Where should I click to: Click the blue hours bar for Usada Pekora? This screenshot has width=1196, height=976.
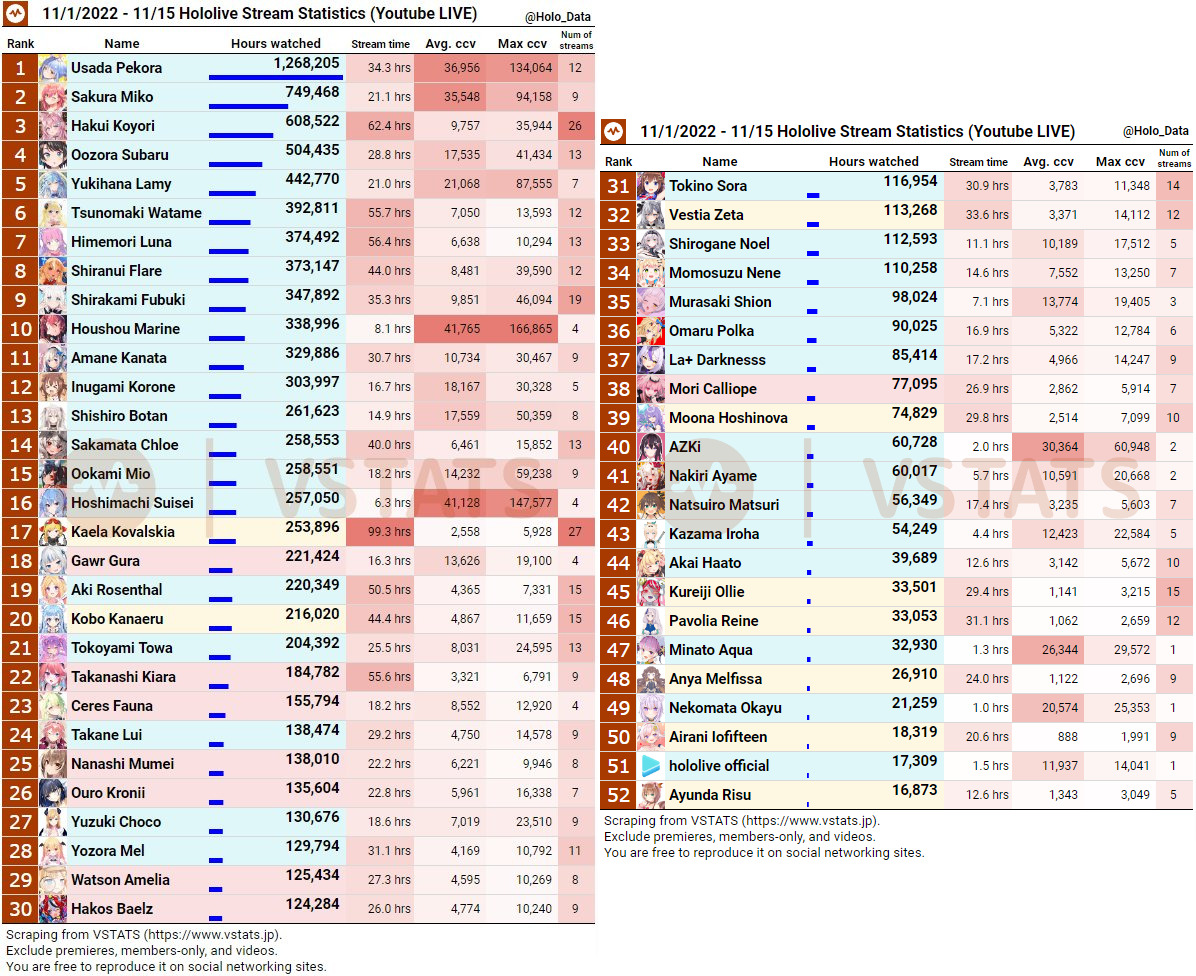click(x=275, y=77)
